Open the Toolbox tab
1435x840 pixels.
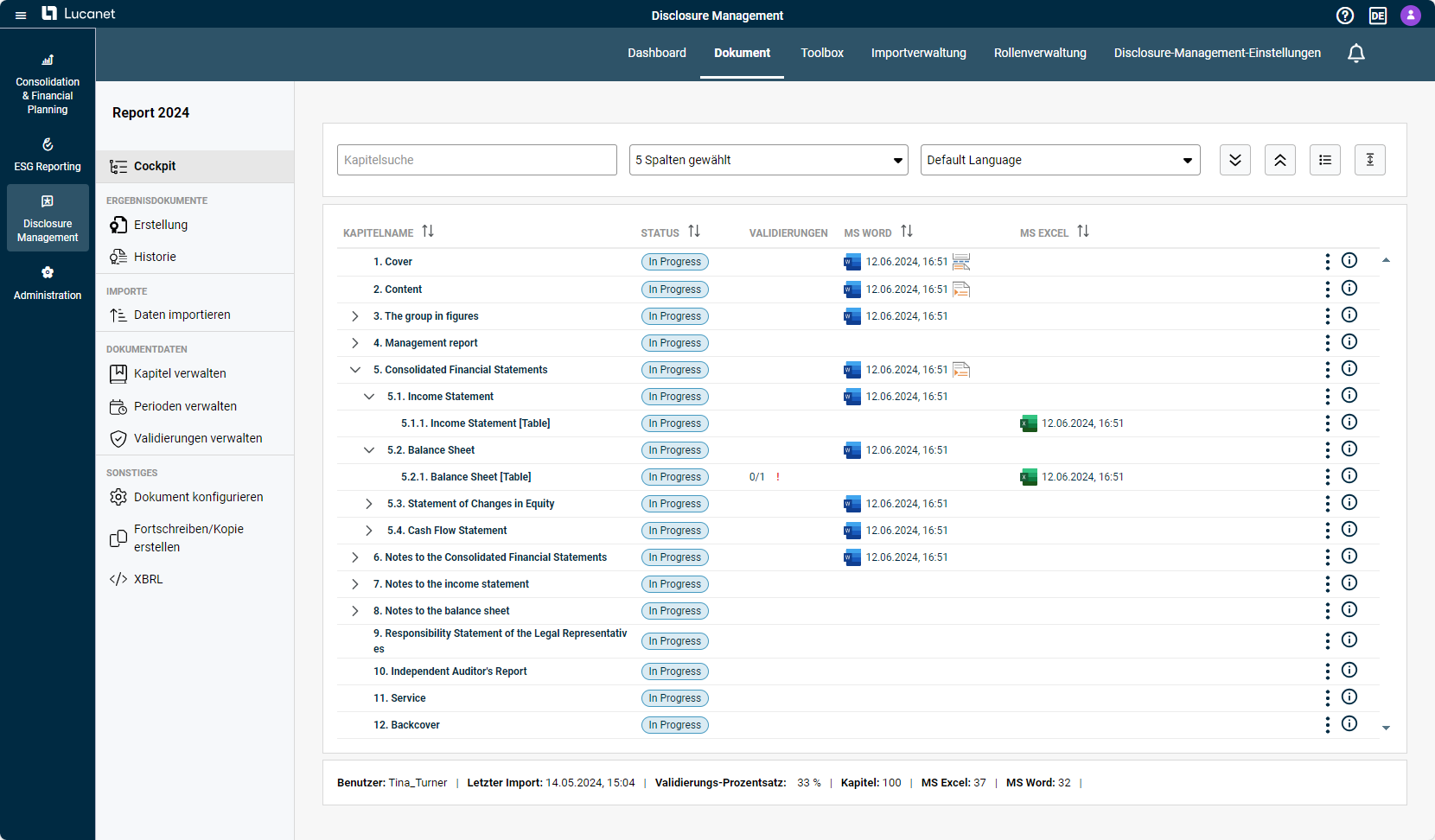(x=822, y=53)
